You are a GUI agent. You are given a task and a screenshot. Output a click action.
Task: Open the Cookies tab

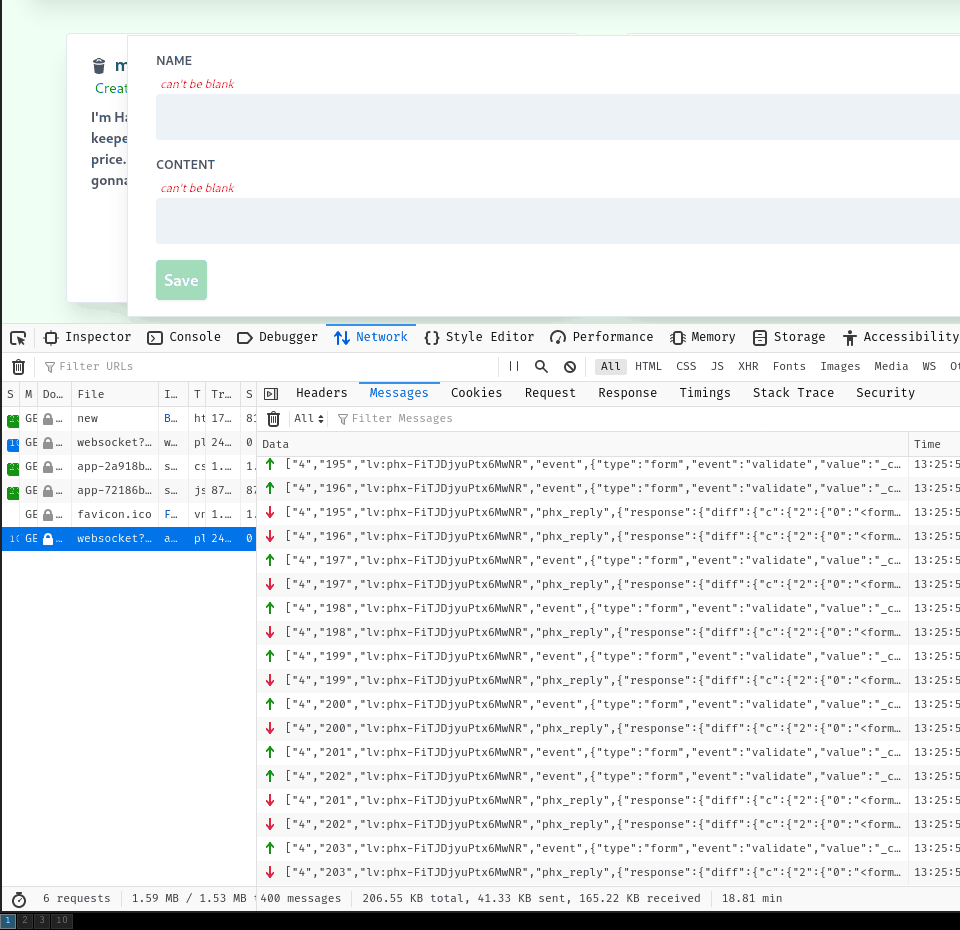(x=476, y=393)
